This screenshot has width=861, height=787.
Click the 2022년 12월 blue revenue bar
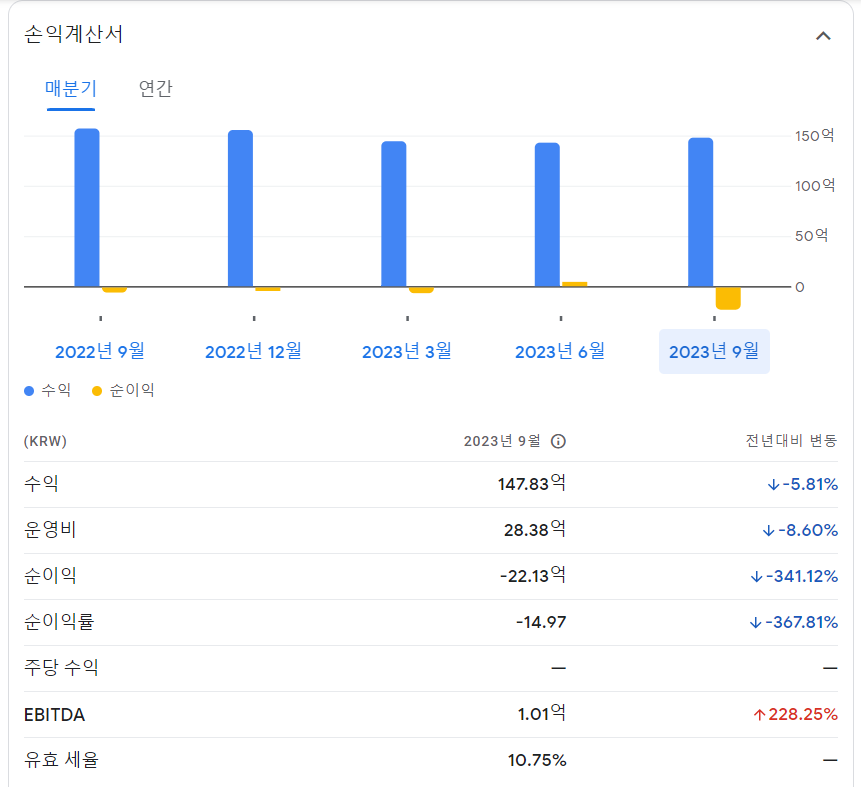(241, 208)
